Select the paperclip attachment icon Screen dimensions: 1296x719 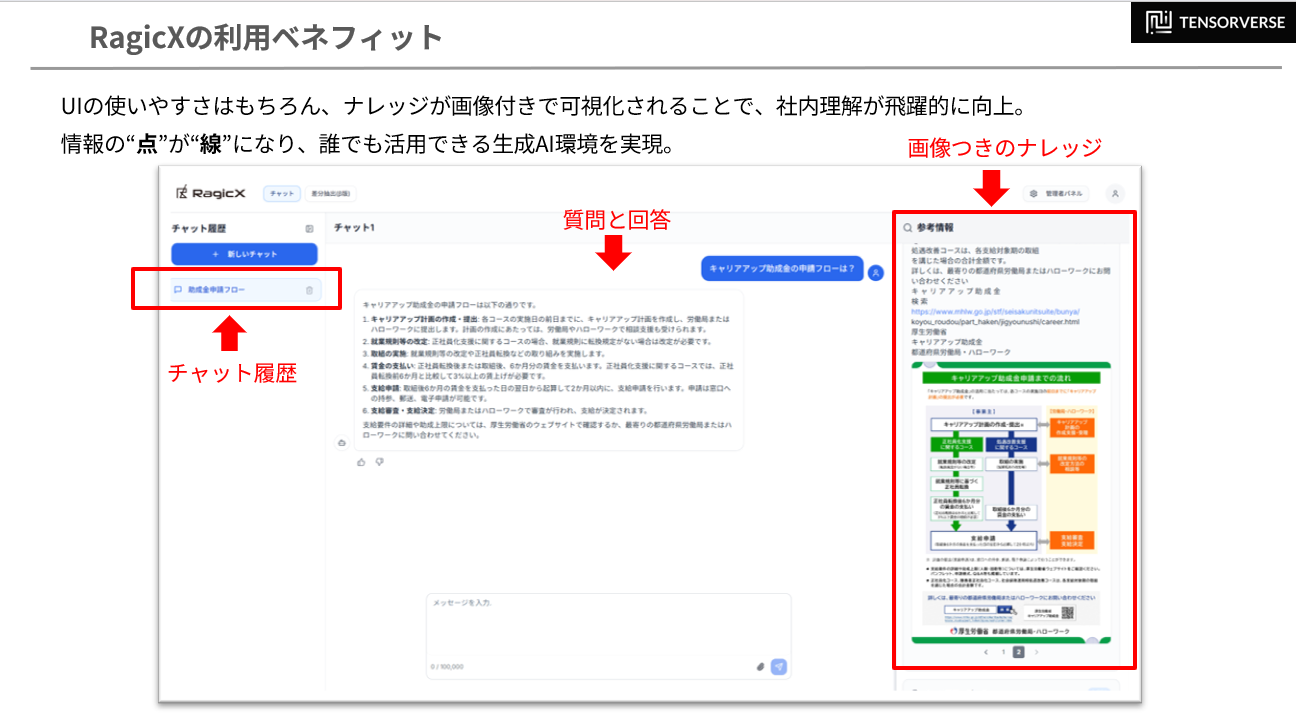coord(760,666)
